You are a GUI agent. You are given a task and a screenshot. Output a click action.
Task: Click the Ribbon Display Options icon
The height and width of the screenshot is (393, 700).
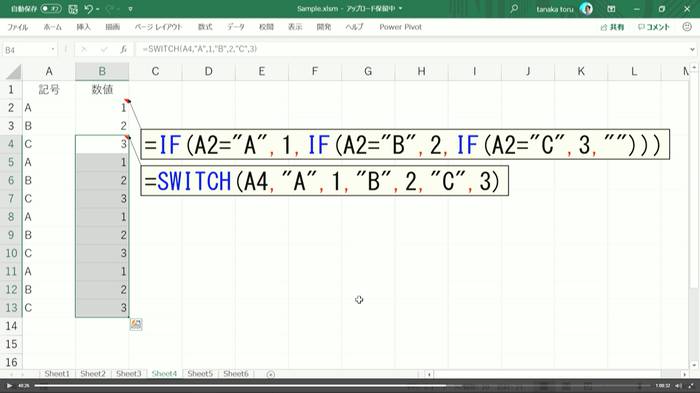tap(611, 8)
